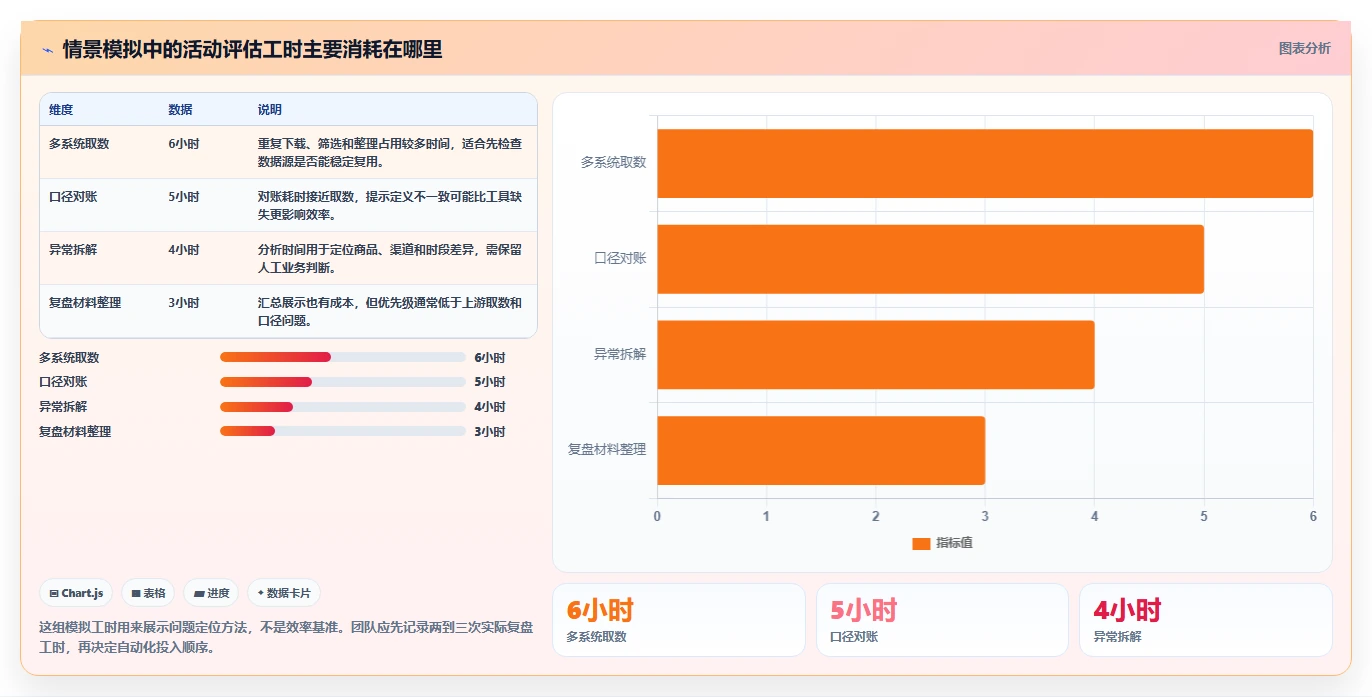Screen dimensions: 1372x697
Task: Click the lightning icon beside the page title
Action: pos(47,49)
